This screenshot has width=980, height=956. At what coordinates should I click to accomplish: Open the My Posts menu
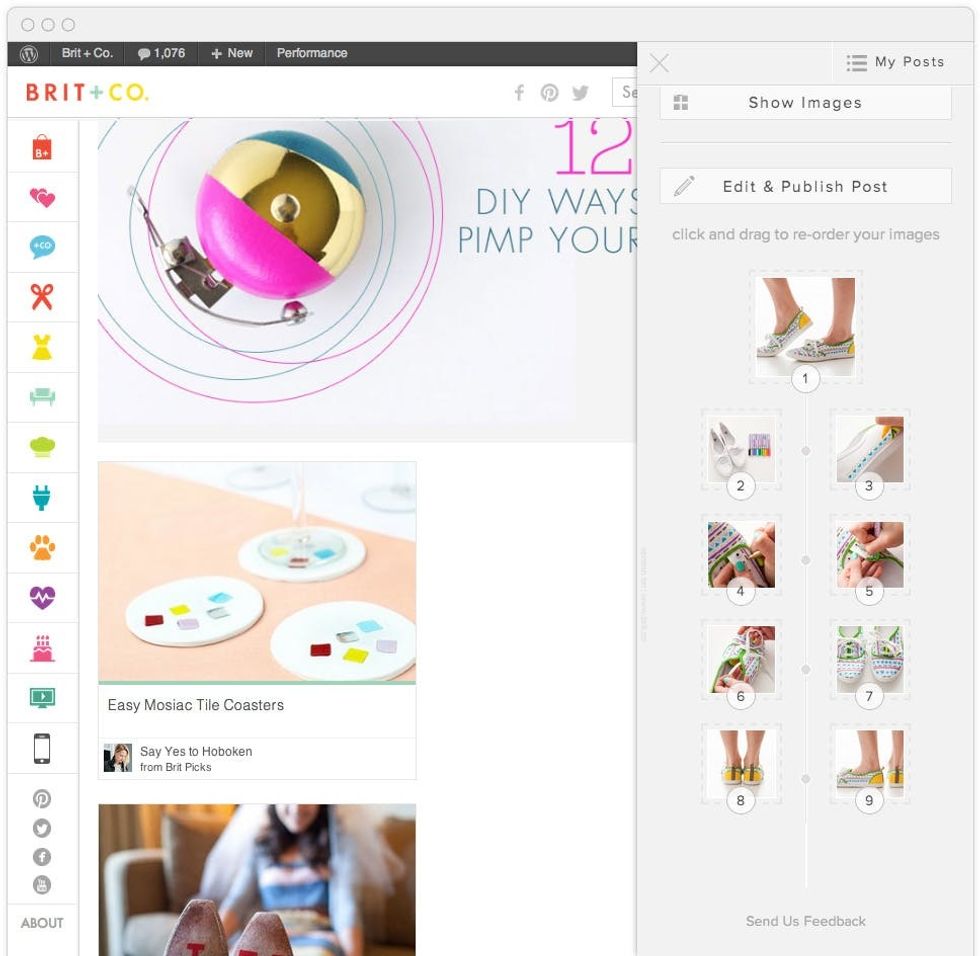895,62
